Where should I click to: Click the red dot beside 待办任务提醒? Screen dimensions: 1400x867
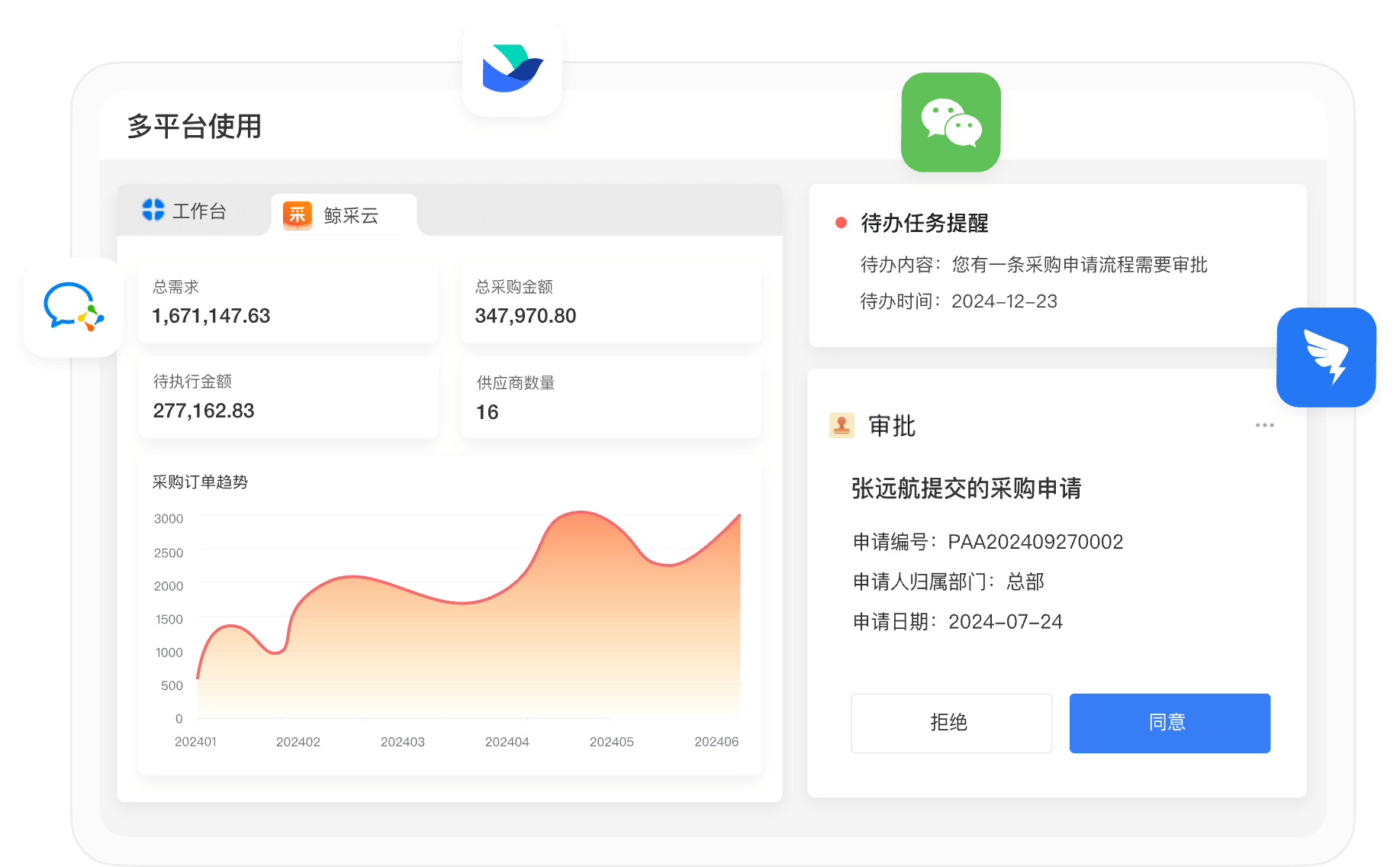point(841,223)
